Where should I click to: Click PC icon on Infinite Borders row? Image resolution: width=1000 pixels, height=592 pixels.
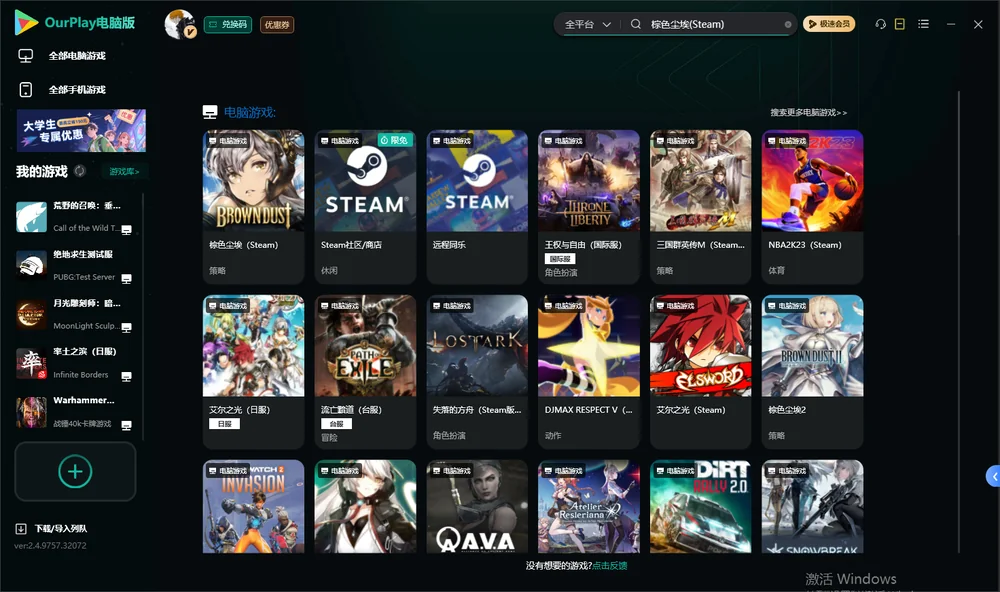[x=126, y=377]
